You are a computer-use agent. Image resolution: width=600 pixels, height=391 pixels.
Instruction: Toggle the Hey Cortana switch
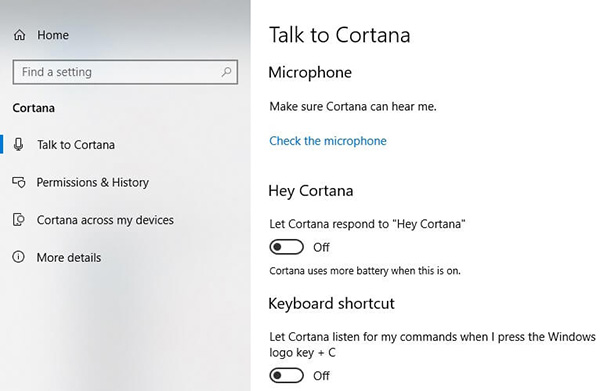(286, 247)
